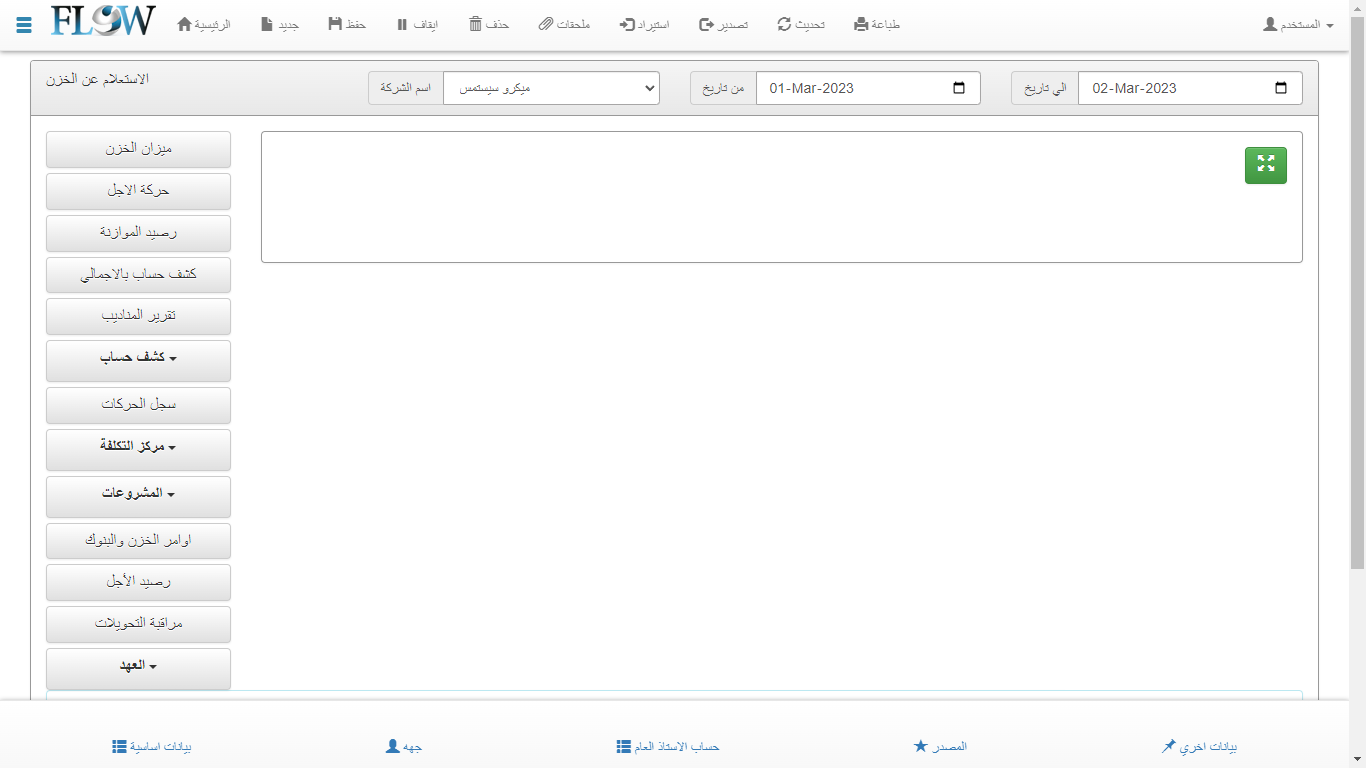The width and height of the screenshot is (1366, 768).
Task: Click the vertical page scrollbar
Action: (1357, 300)
